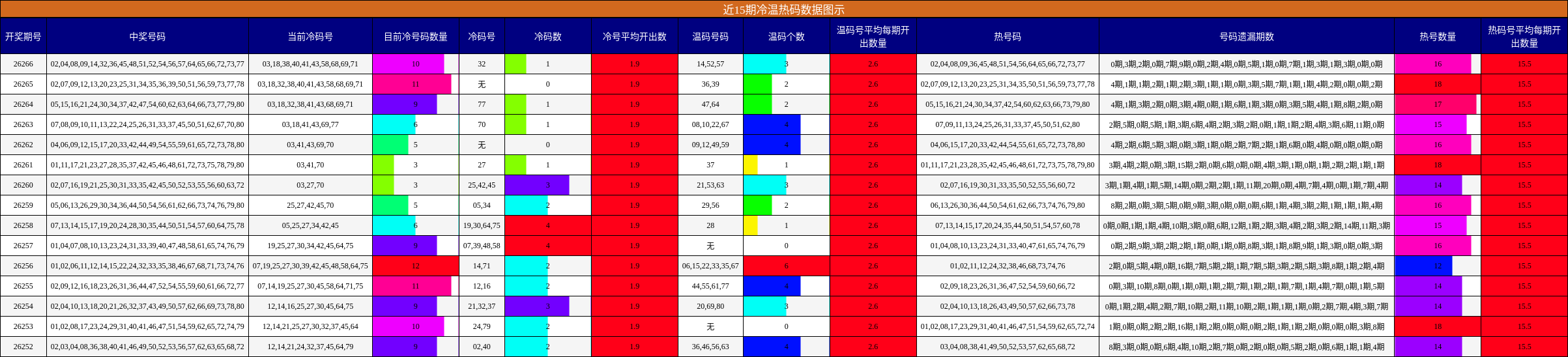Select draw period 26258 cell
The image size is (1568, 357).
click(23, 225)
